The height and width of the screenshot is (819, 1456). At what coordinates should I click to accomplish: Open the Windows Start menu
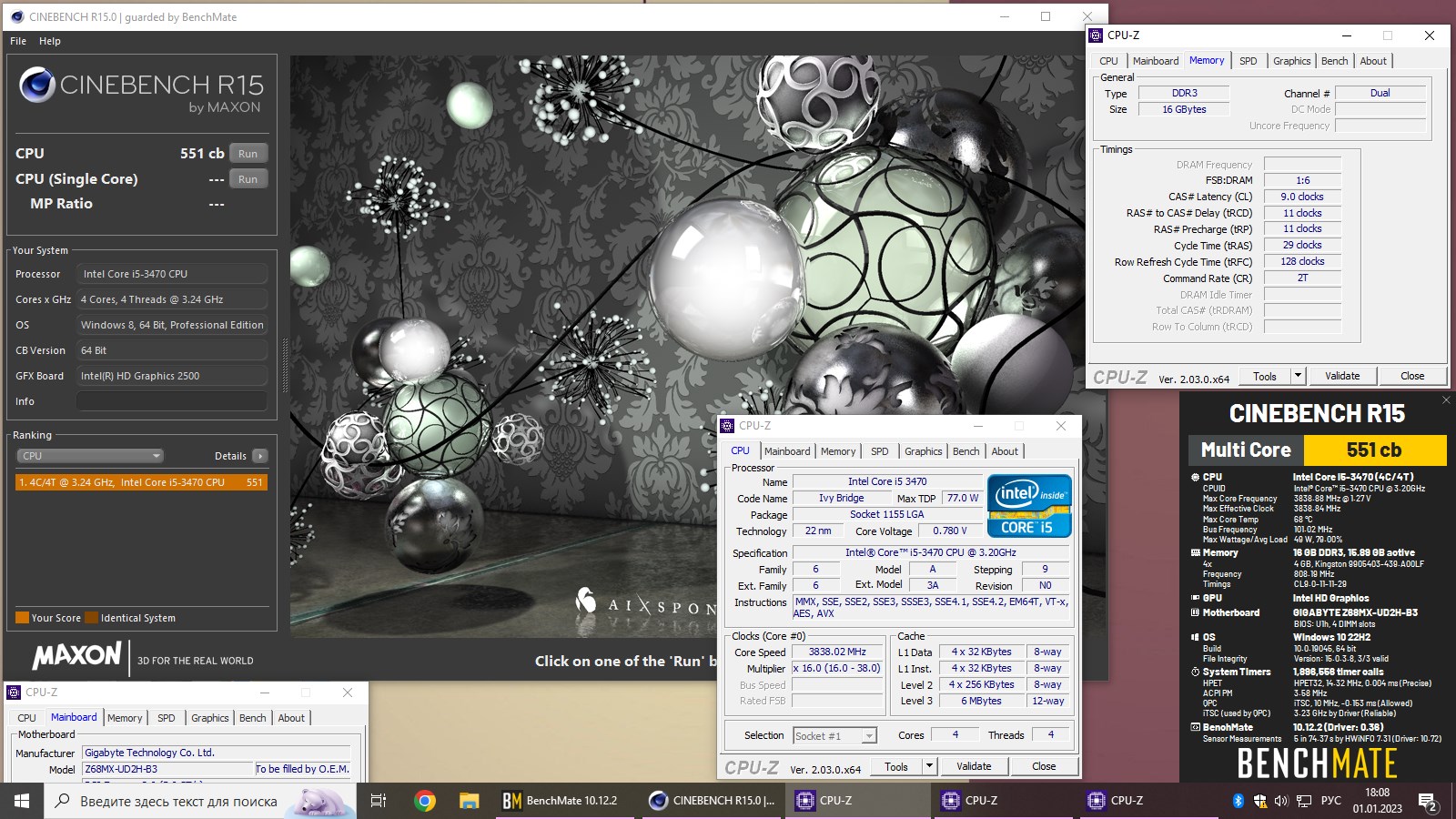(x=22, y=801)
